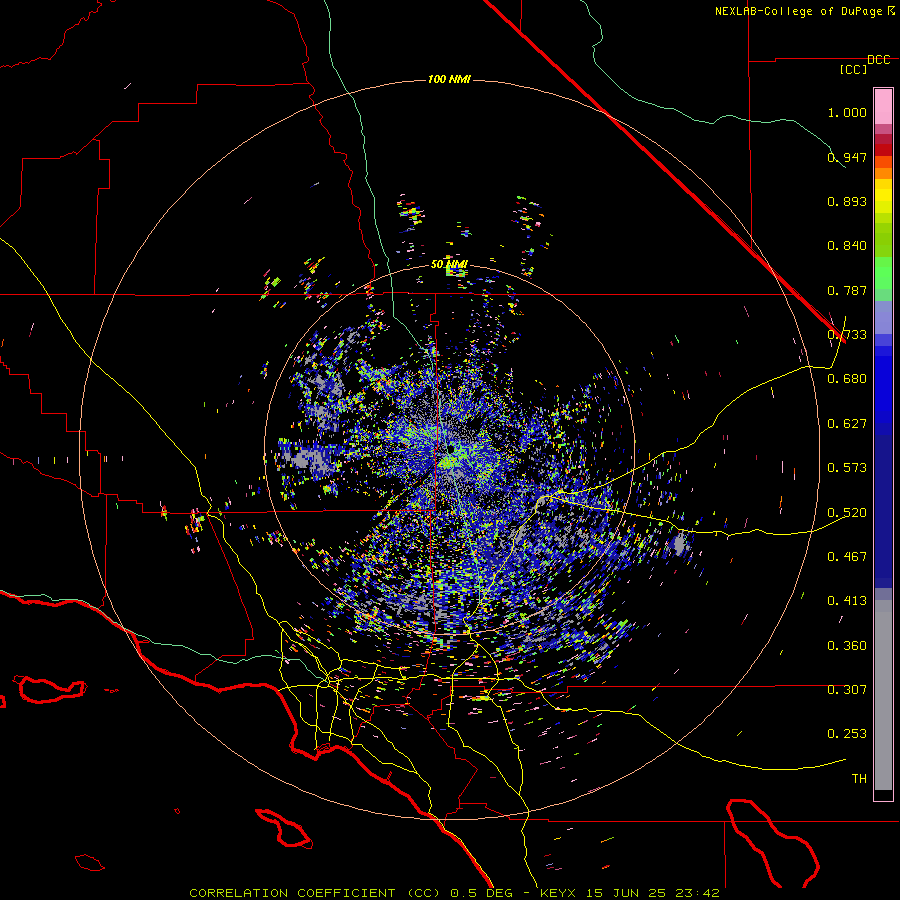Click the 1.000 scale value
900x900 pixels.
coord(847,112)
